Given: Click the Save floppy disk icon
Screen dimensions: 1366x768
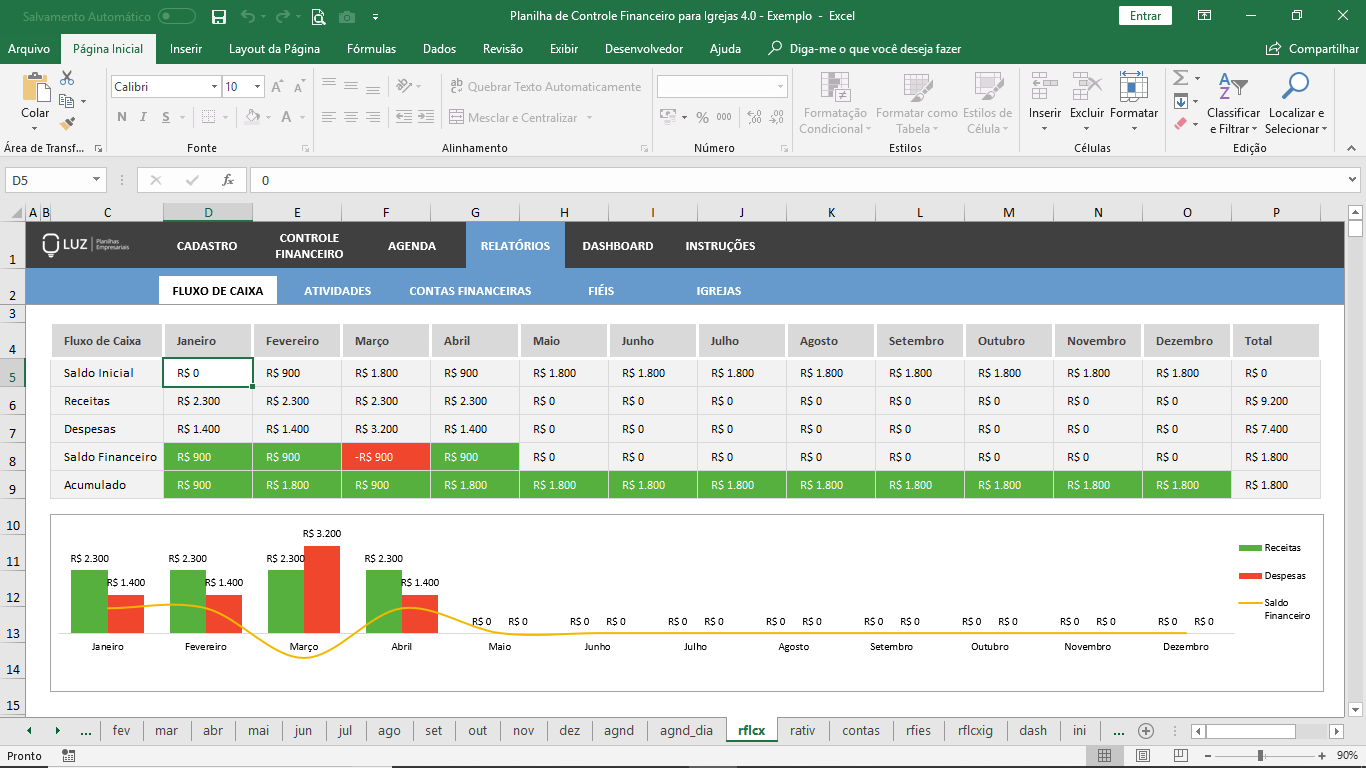Looking at the screenshot, I should tap(219, 16).
